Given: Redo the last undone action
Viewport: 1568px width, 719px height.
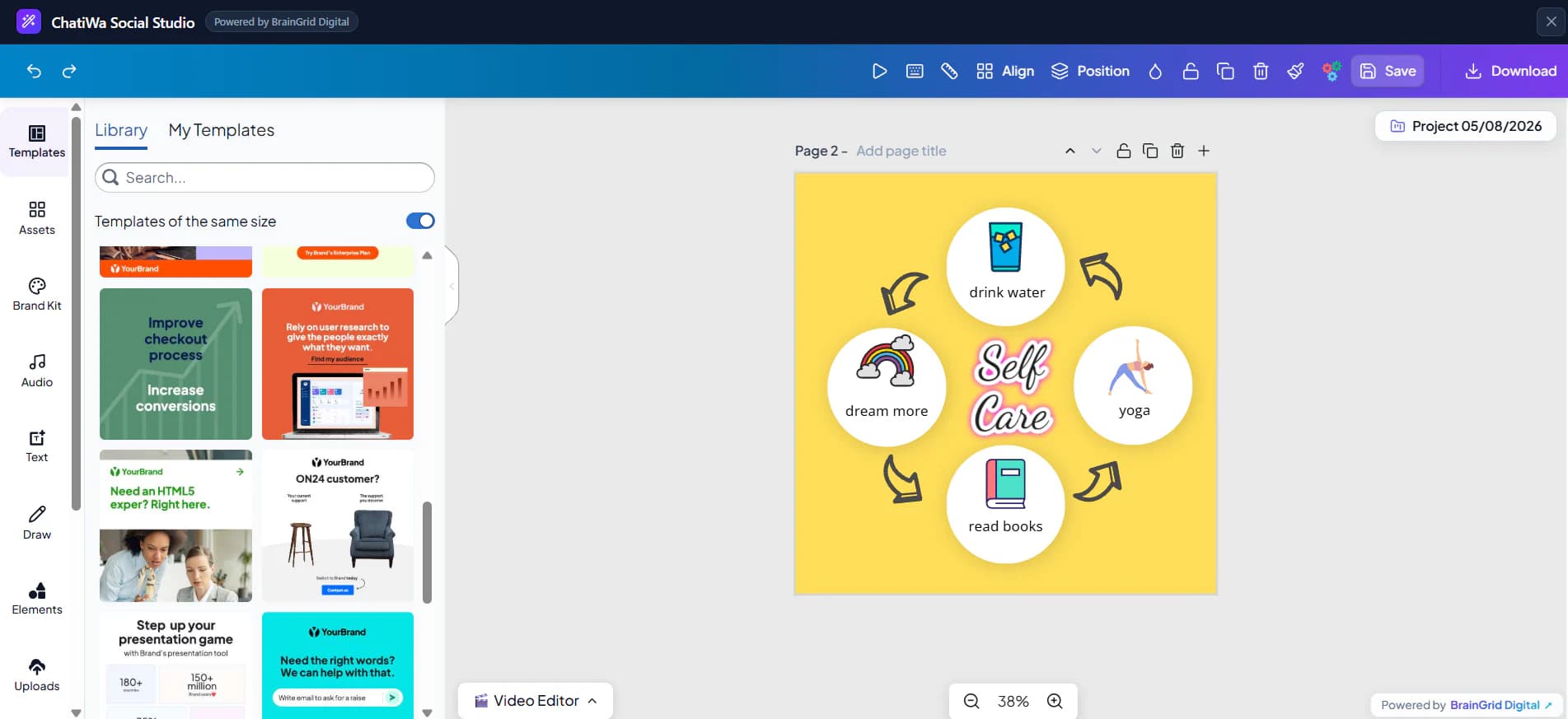Looking at the screenshot, I should [69, 71].
